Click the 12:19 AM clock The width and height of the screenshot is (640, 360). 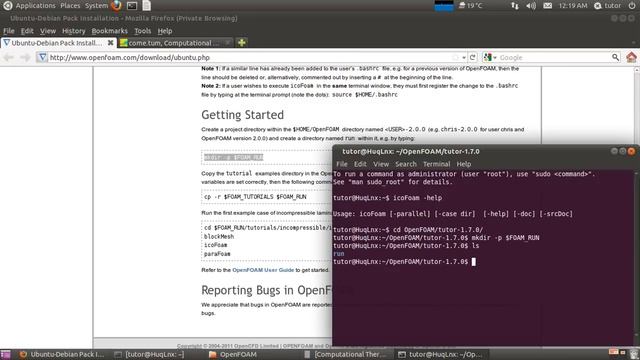click(573, 6)
